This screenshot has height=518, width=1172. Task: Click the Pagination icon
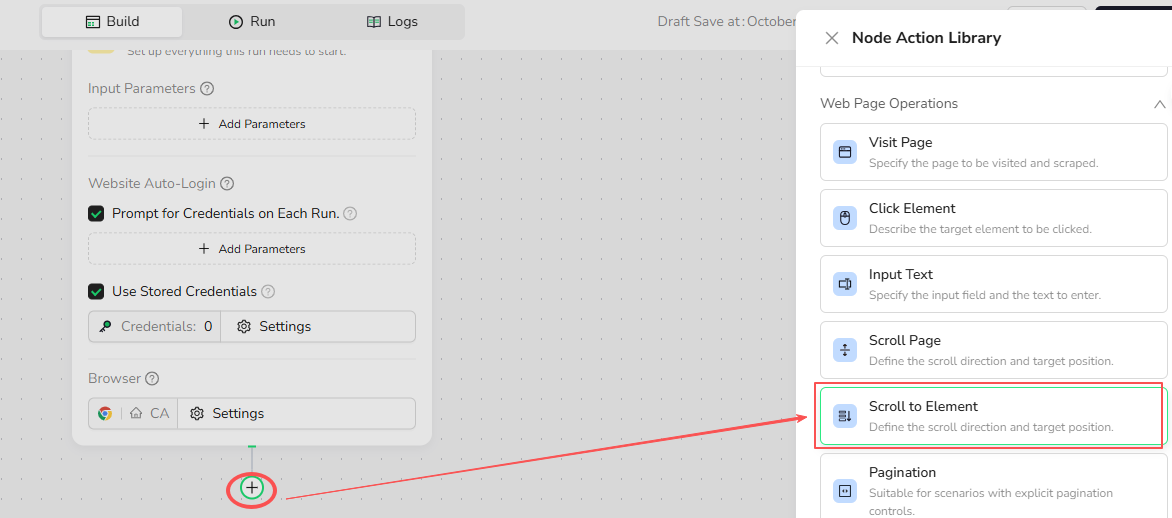(x=845, y=490)
